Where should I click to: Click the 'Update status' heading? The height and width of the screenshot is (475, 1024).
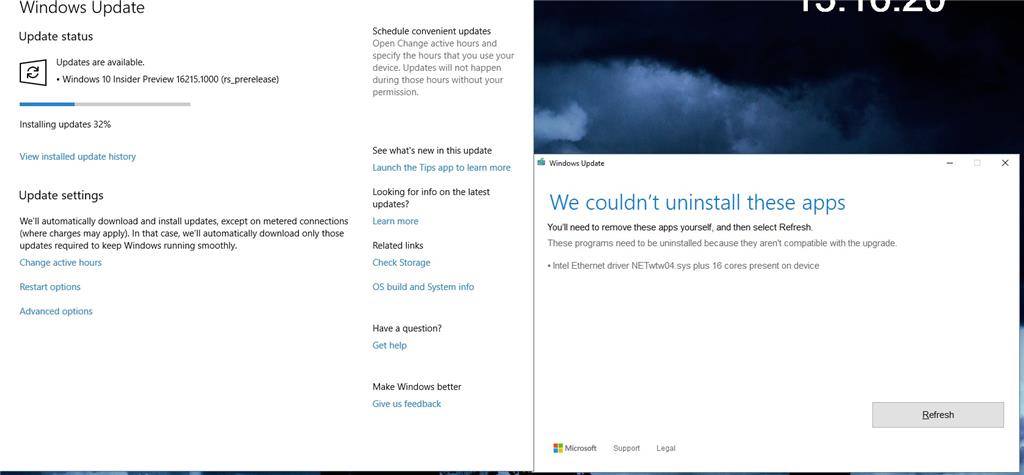(x=56, y=37)
